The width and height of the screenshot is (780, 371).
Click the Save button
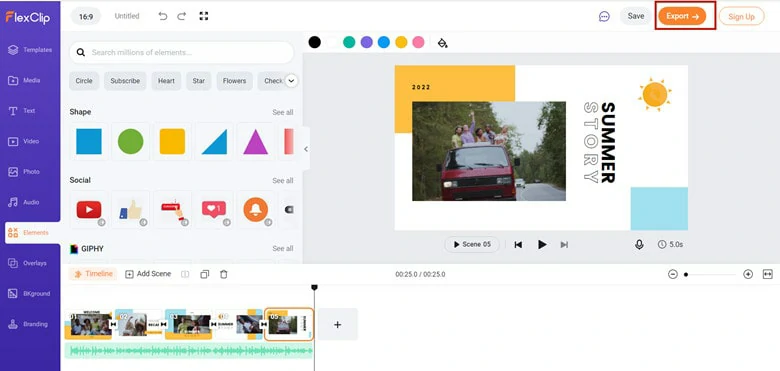(636, 16)
